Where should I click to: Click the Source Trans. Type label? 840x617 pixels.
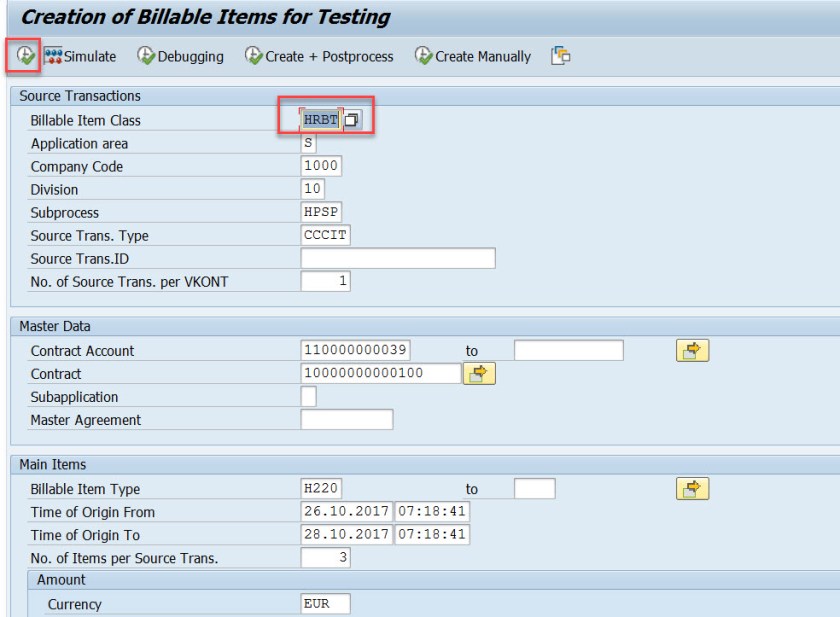tap(89, 236)
